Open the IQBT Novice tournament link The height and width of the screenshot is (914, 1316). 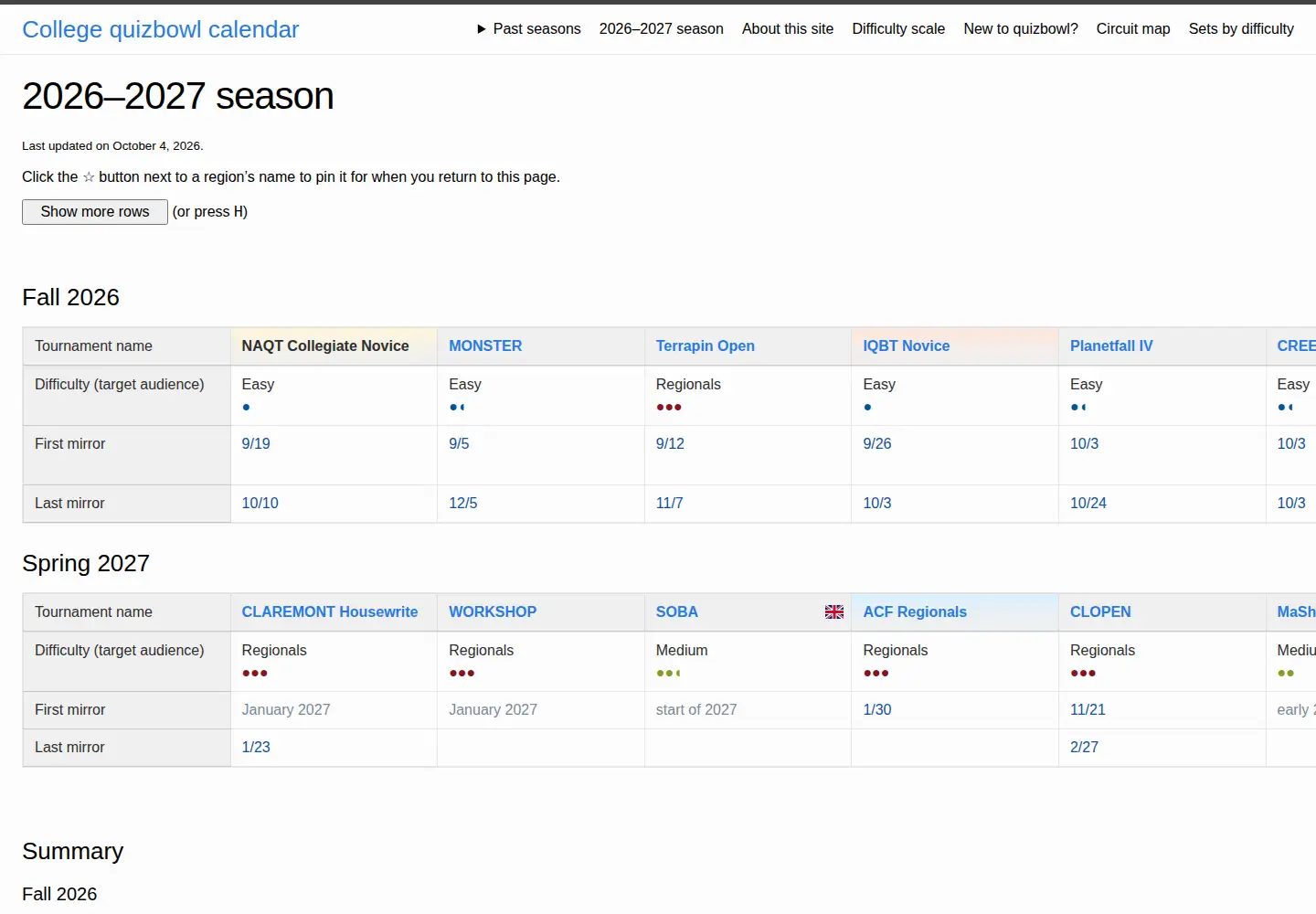point(907,346)
